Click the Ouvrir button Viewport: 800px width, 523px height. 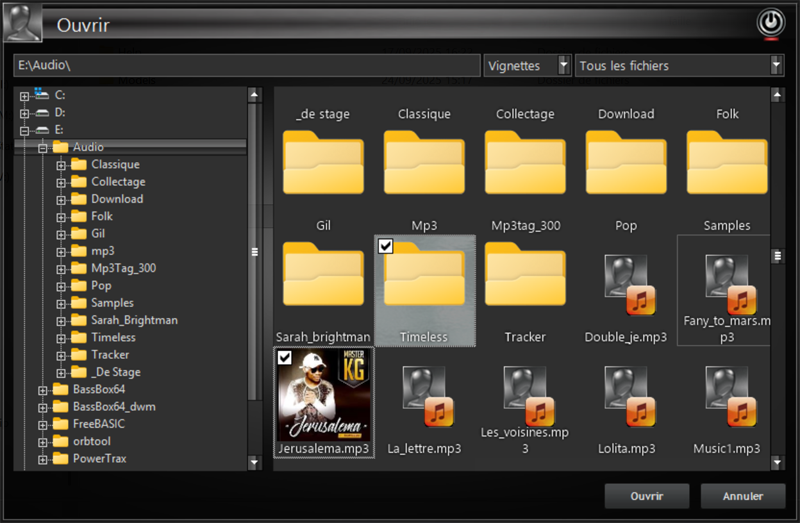(647, 496)
